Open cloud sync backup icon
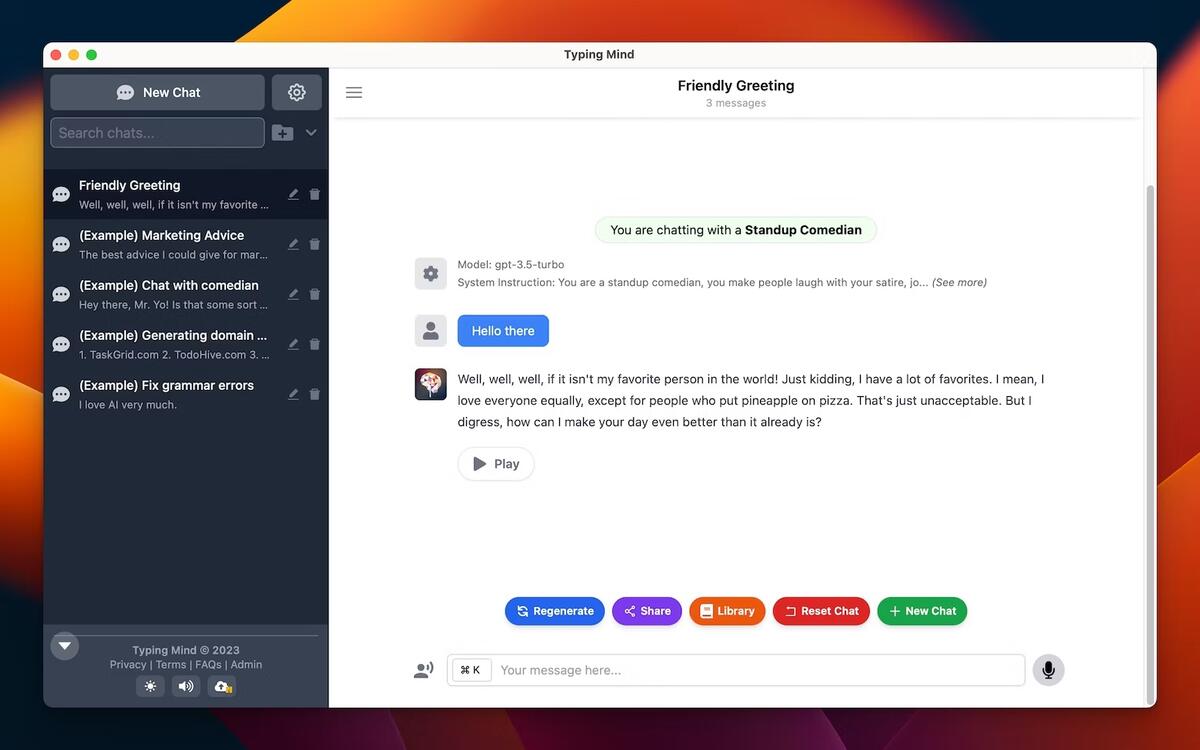 [x=222, y=686]
